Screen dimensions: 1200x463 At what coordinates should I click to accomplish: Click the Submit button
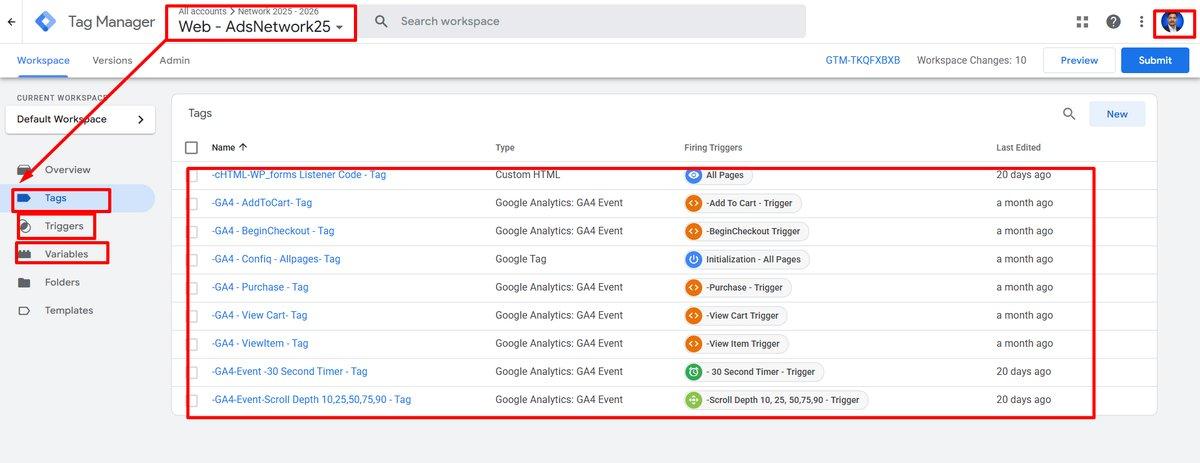[x=1155, y=60]
